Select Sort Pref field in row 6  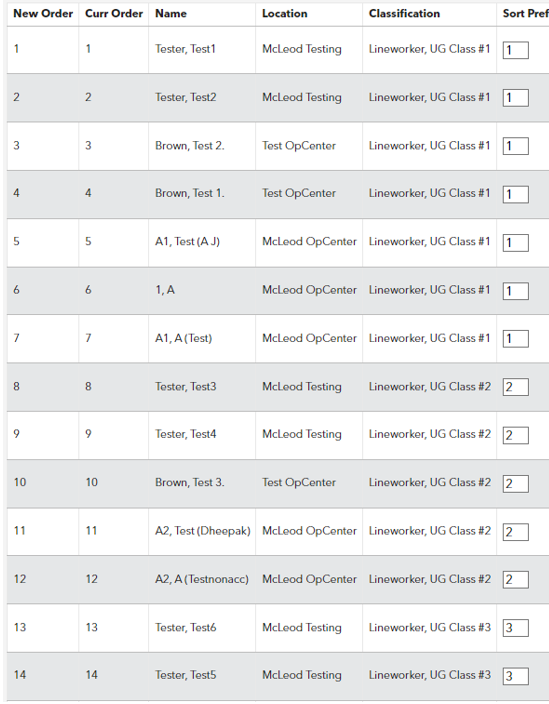pyautogui.click(x=515, y=291)
